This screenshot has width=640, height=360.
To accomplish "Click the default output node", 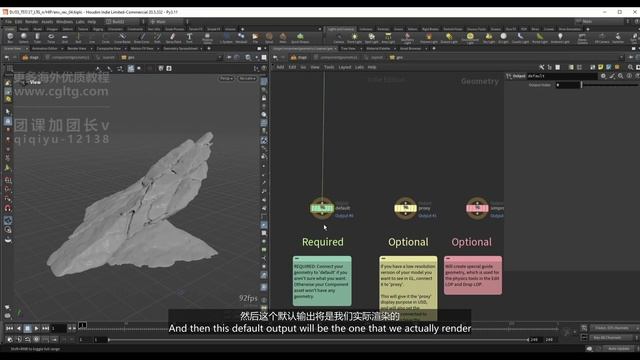I will pyautogui.click(x=322, y=208).
